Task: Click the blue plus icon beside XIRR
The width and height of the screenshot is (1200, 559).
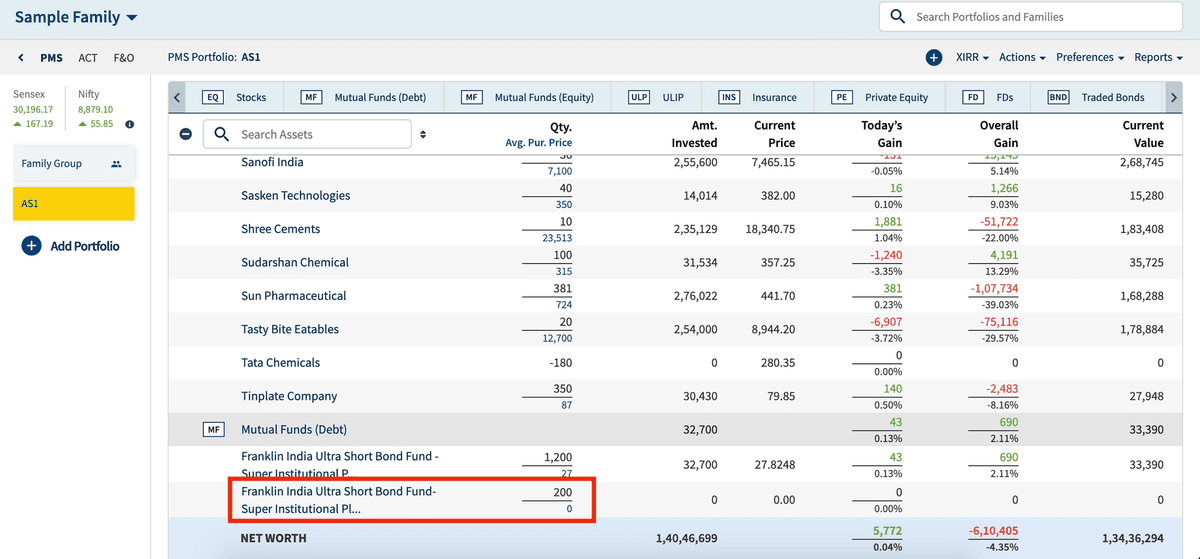Action: (x=933, y=58)
